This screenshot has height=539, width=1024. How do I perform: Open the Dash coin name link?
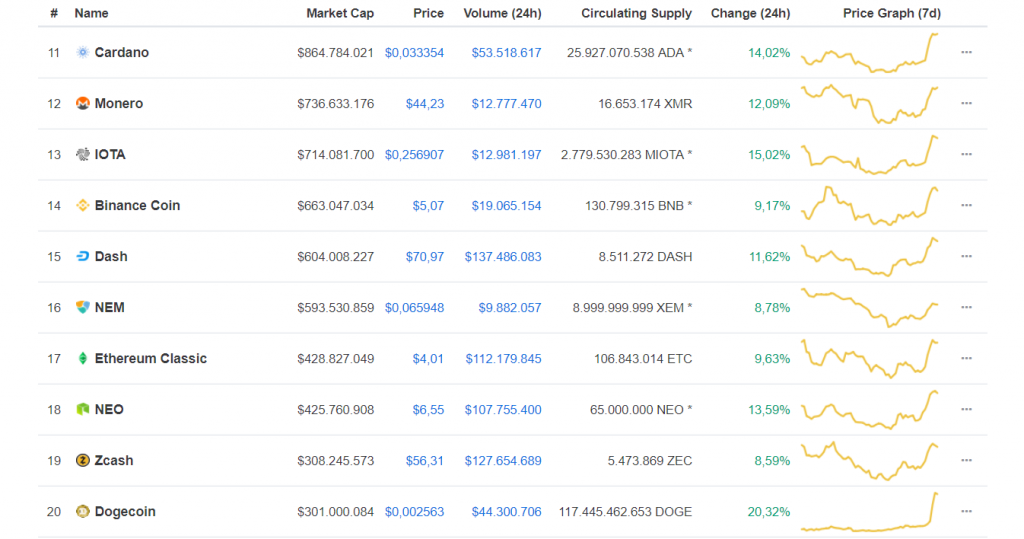111,256
